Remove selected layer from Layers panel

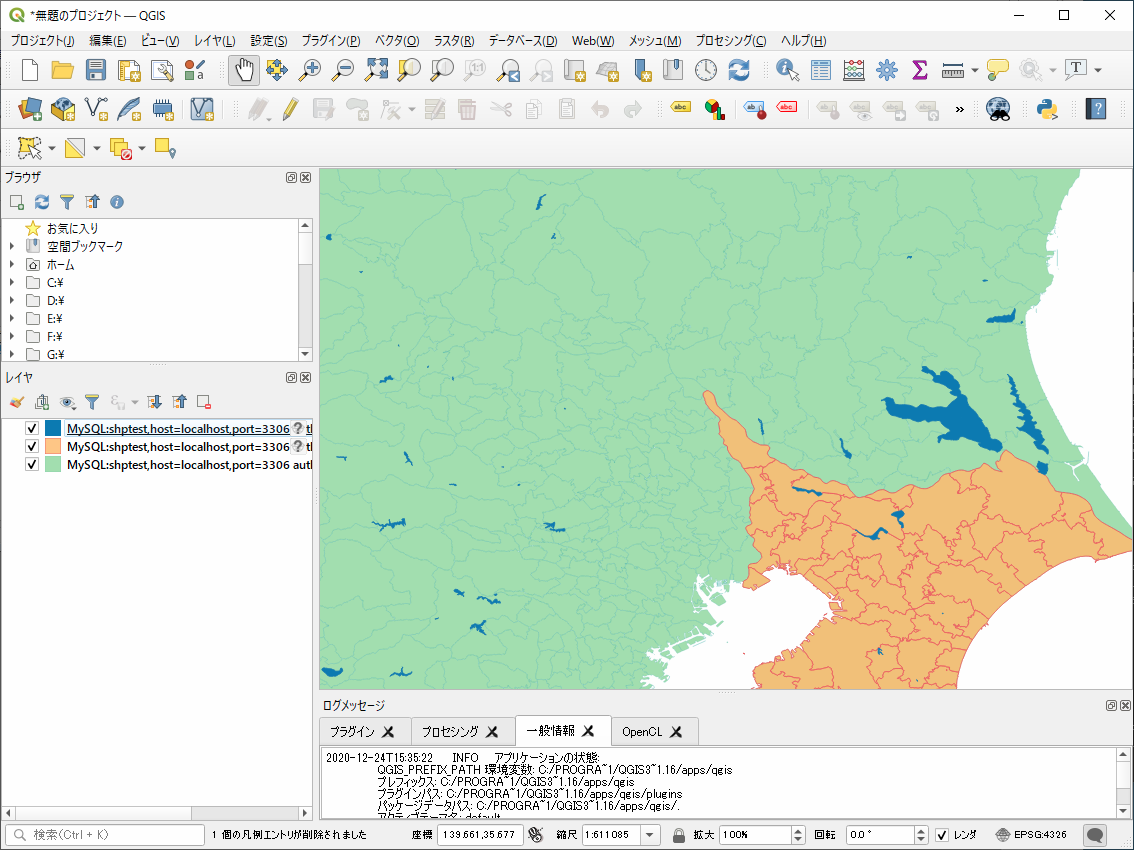204,401
